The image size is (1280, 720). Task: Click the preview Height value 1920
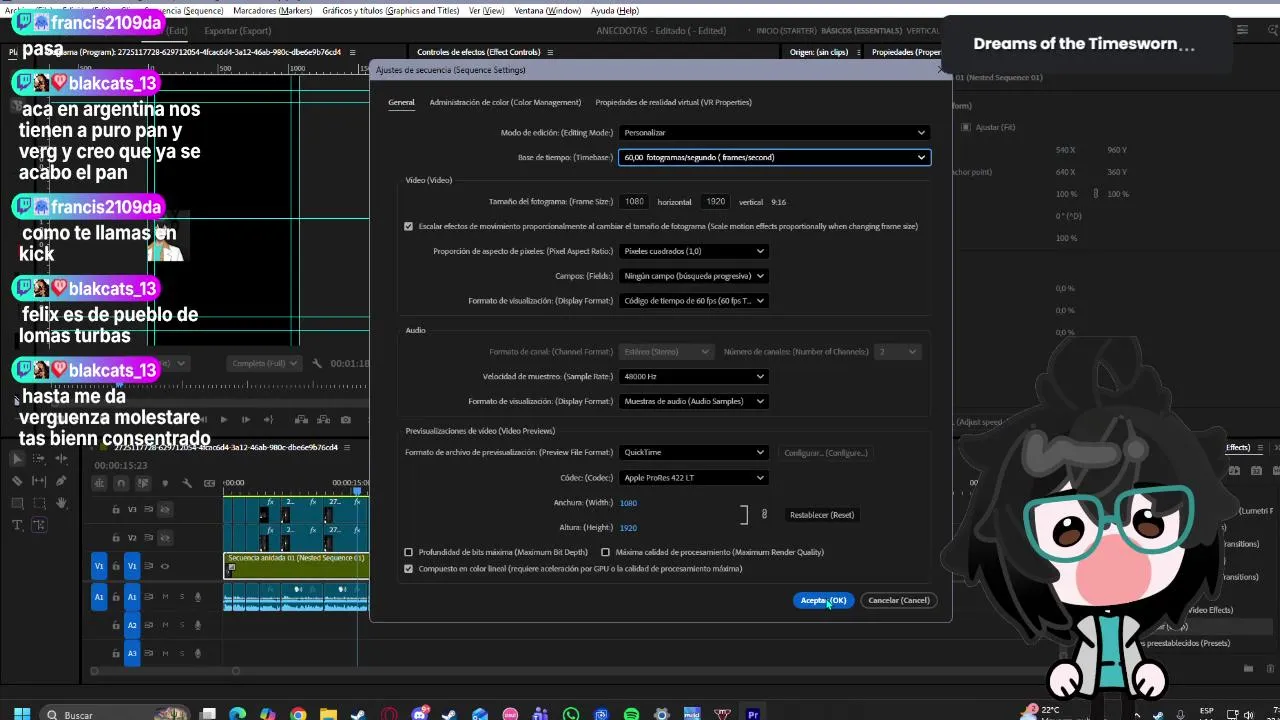click(628, 528)
